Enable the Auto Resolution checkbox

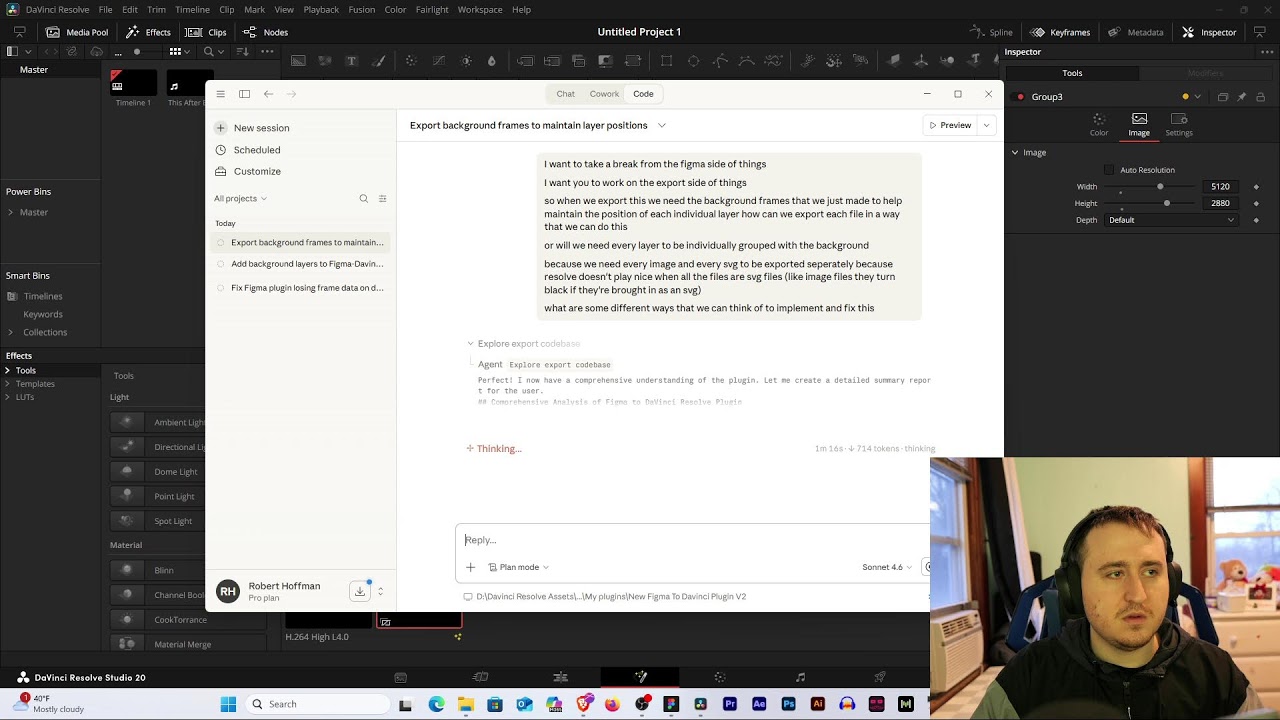[x=1109, y=170]
